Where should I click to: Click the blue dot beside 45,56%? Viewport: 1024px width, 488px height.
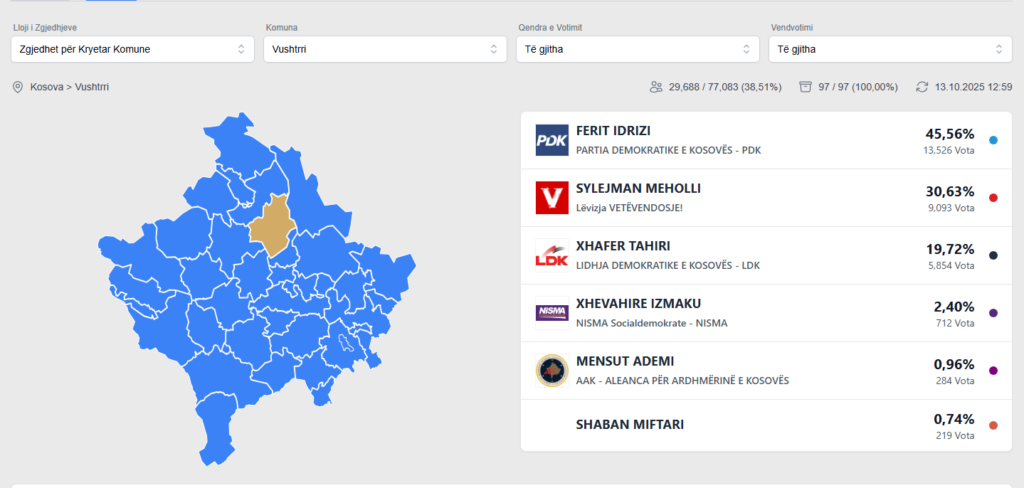[993, 141]
